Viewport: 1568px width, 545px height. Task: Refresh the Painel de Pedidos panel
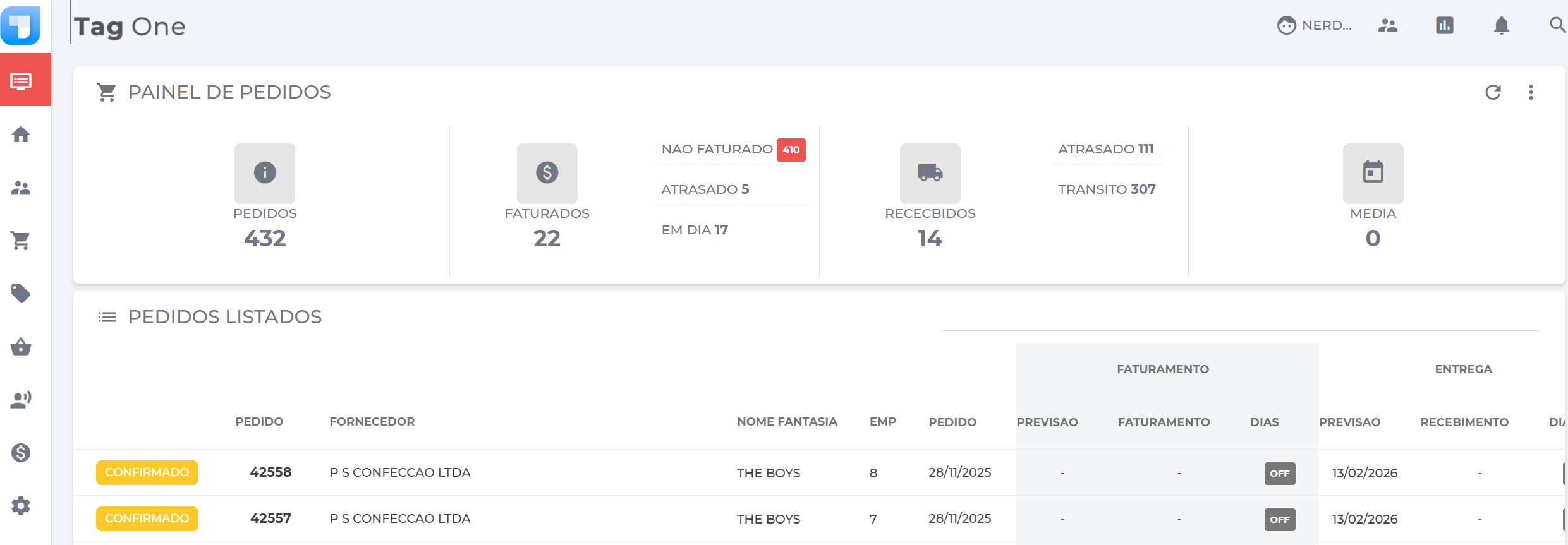(1493, 92)
